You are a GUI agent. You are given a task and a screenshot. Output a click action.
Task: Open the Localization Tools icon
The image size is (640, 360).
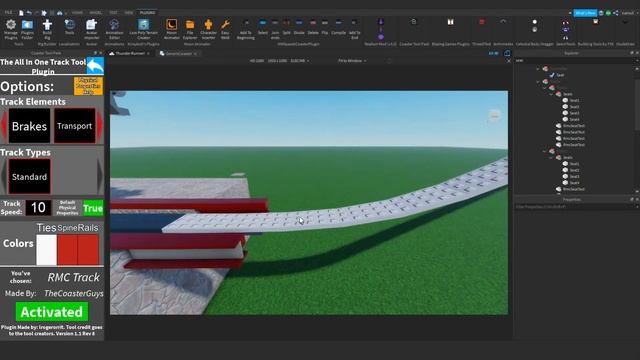coord(70,27)
